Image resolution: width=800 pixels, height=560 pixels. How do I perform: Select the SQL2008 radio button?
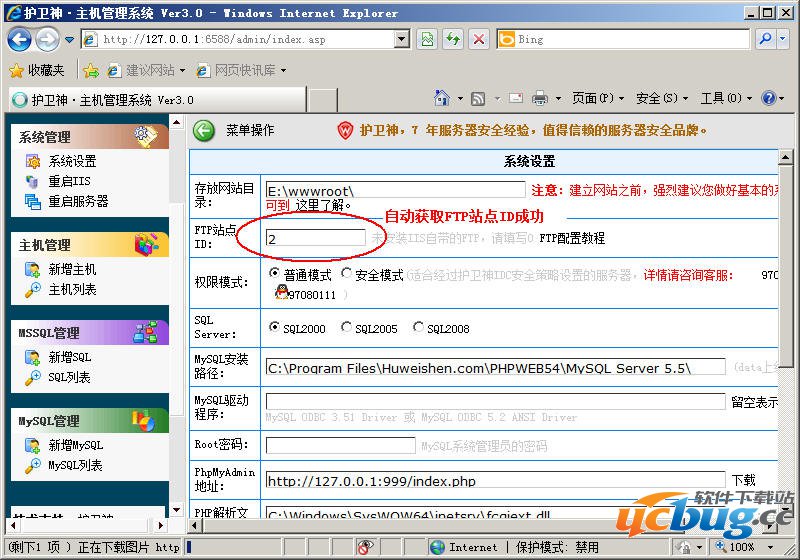(418, 326)
